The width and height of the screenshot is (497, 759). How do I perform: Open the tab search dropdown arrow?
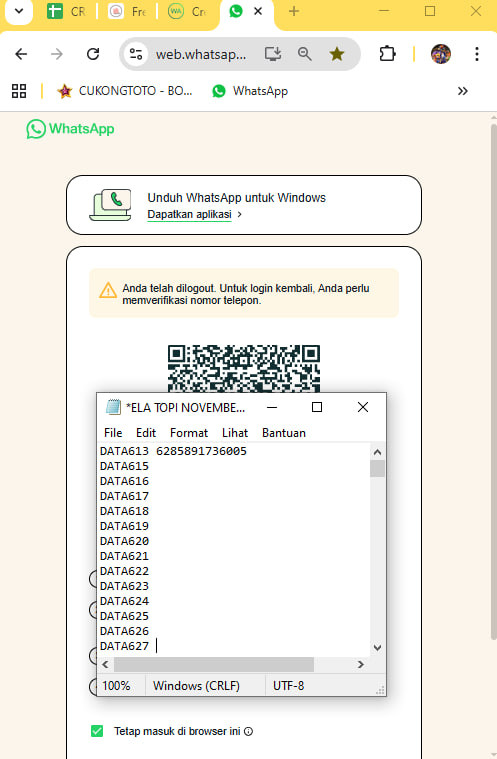click(x=19, y=11)
